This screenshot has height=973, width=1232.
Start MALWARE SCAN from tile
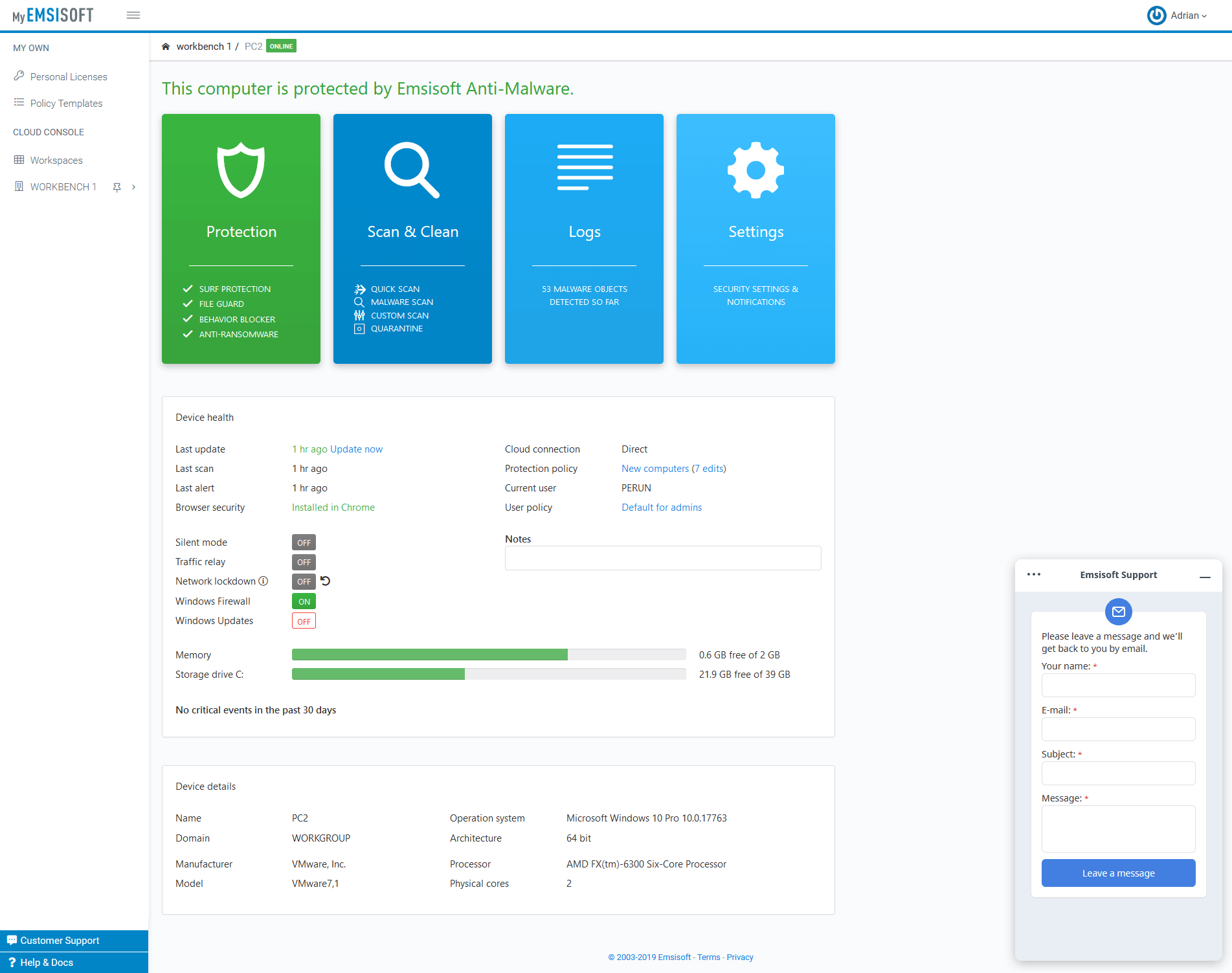click(402, 302)
